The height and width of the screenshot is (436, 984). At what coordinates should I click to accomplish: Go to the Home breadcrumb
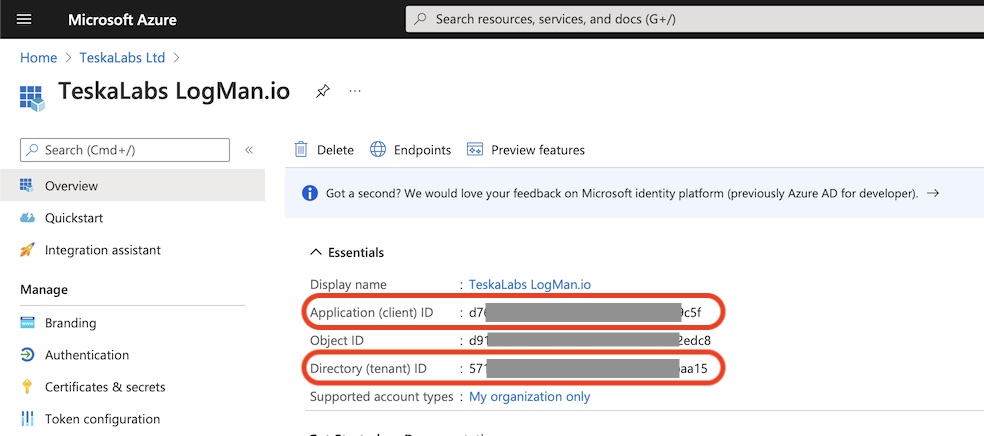pyautogui.click(x=38, y=58)
